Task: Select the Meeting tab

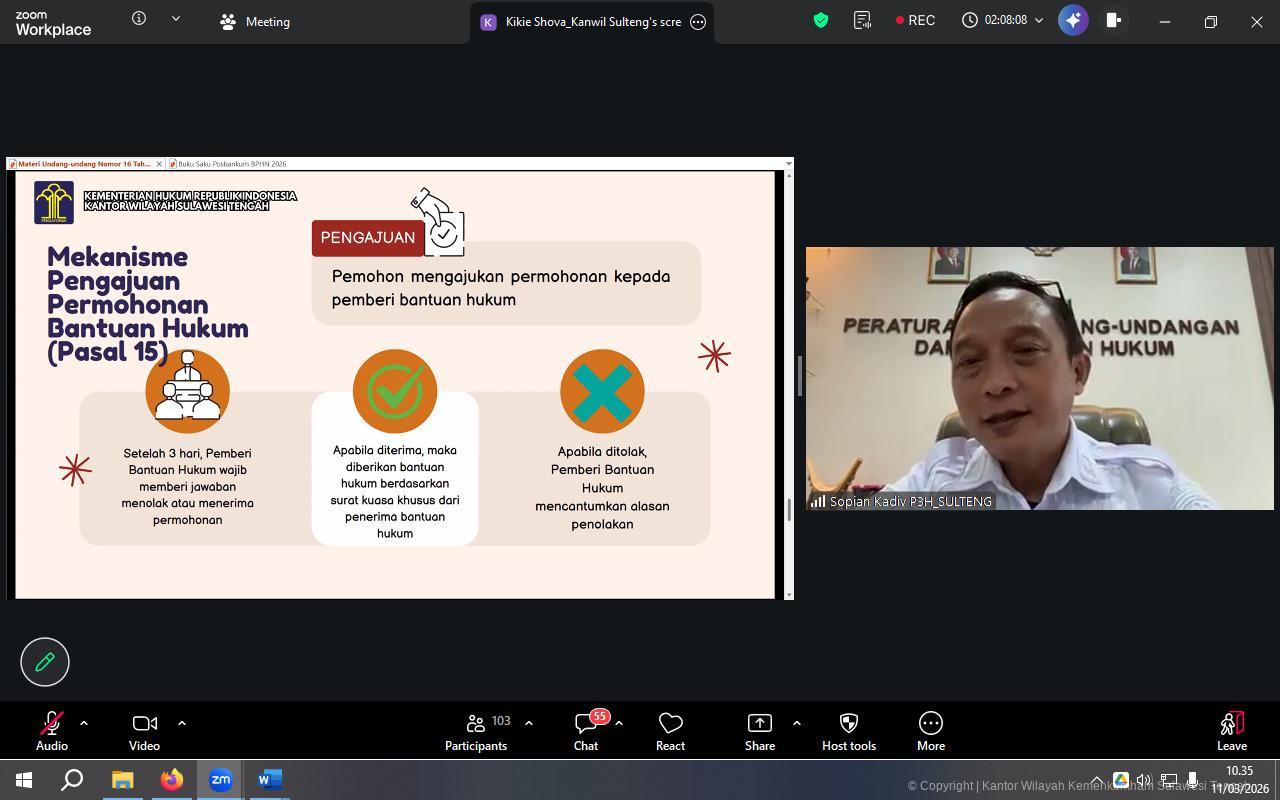Action: (256, 21)
